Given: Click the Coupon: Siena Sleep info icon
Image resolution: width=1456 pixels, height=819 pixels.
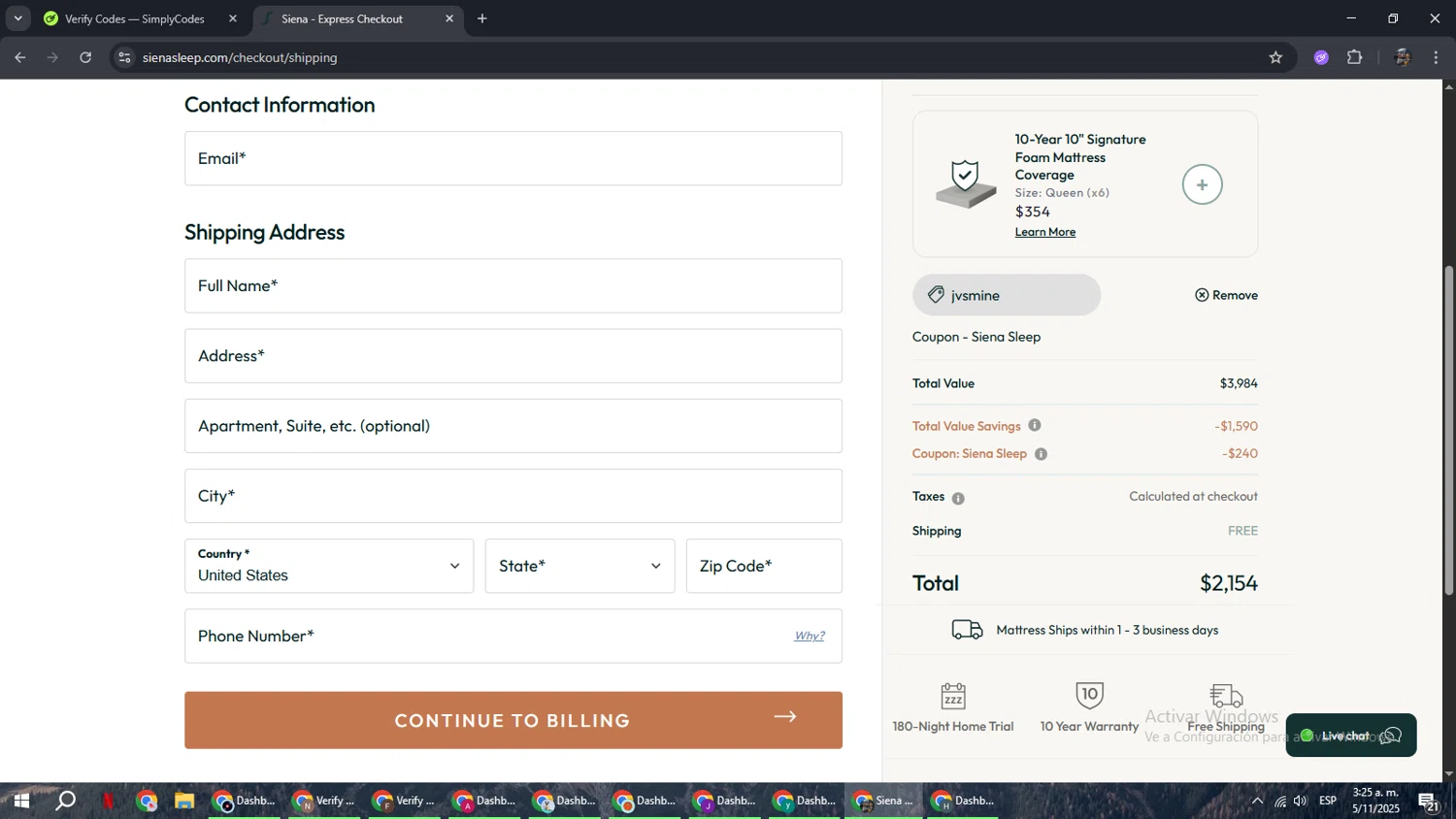Looking at the screenshot, I should (1041, 454).
